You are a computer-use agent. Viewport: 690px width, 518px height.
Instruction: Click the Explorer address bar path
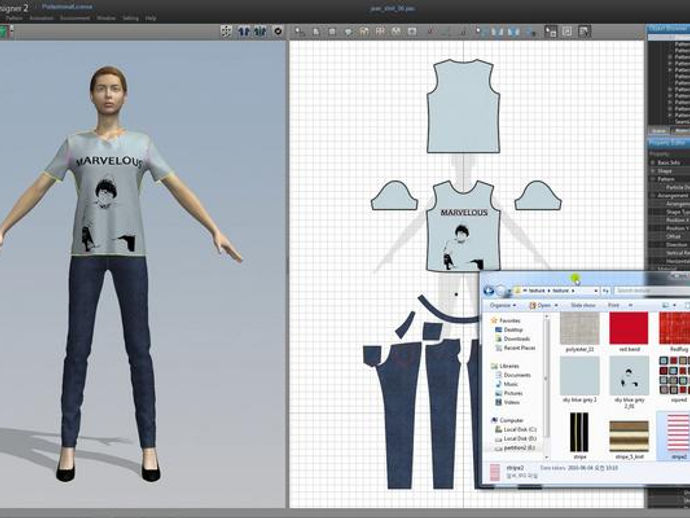coord(556,290)
